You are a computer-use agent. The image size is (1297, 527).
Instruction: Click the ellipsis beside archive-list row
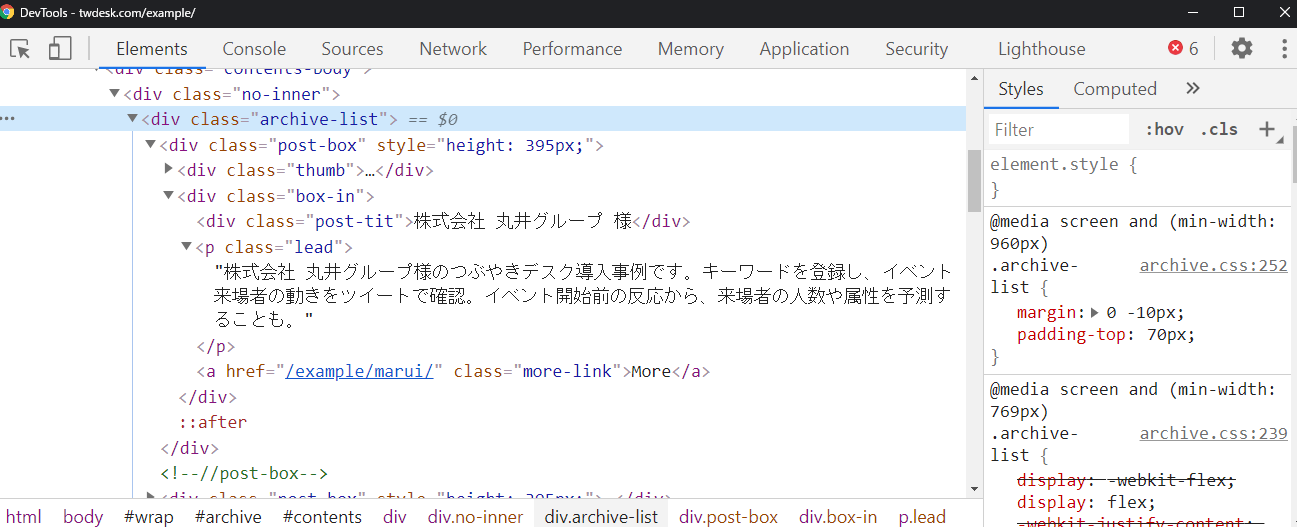(9, 119)
